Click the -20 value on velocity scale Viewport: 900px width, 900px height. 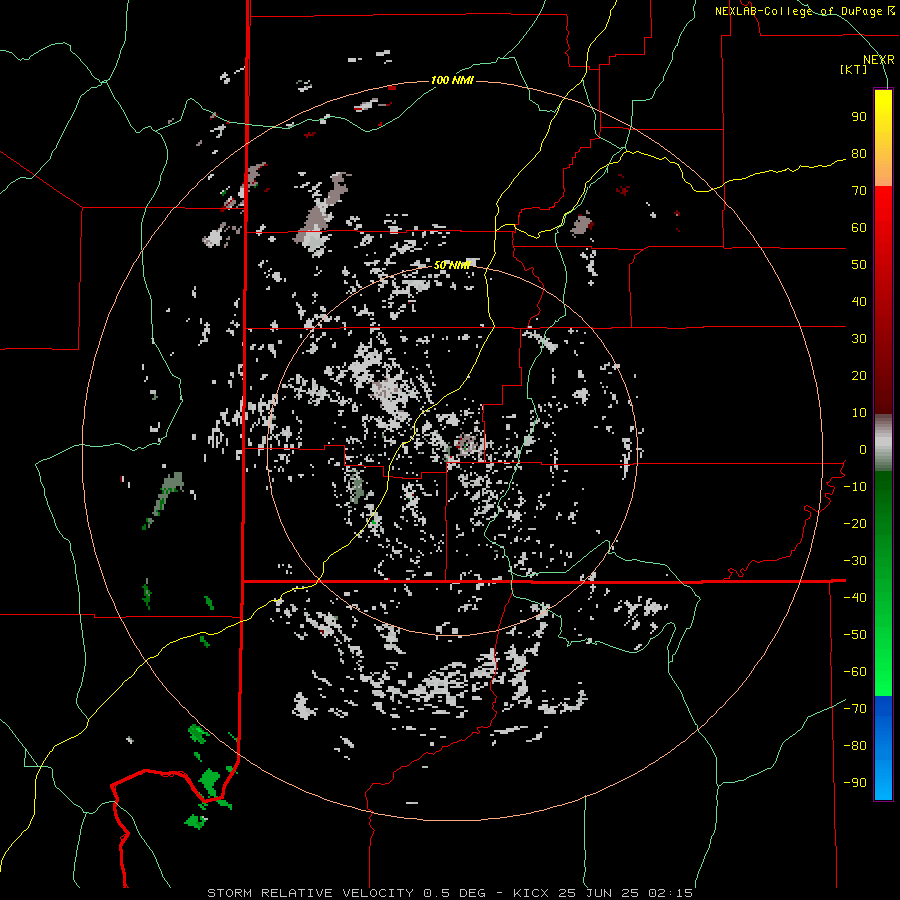pos(855,524)
